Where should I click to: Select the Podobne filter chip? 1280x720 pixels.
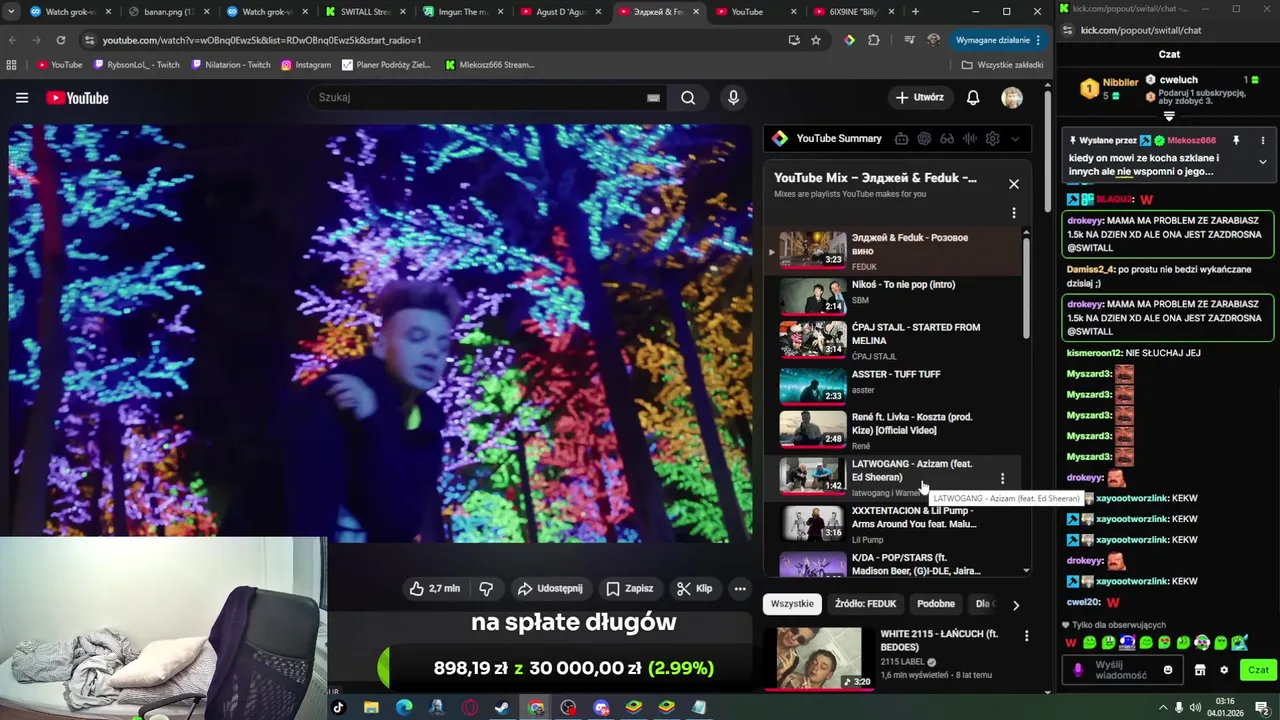pos(936,604)
